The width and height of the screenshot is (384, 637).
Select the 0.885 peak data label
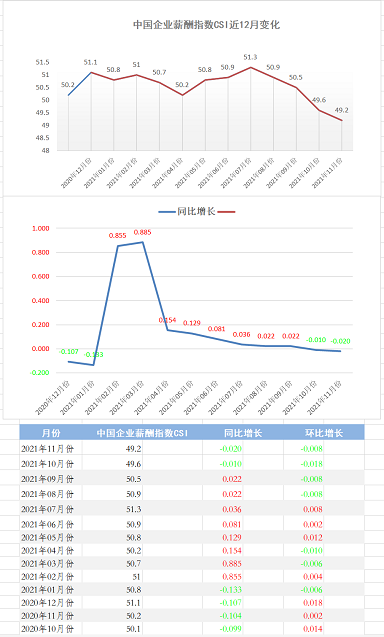coord(142,232)
